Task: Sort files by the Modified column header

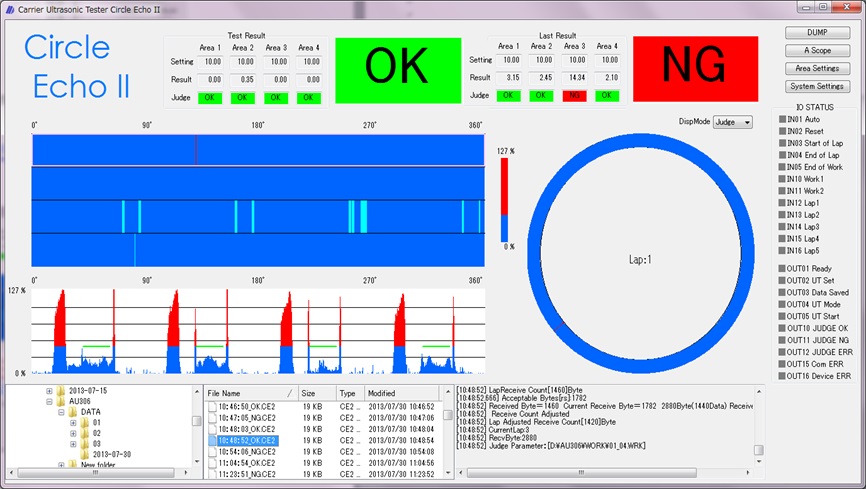Action: [x=402, y=393]
